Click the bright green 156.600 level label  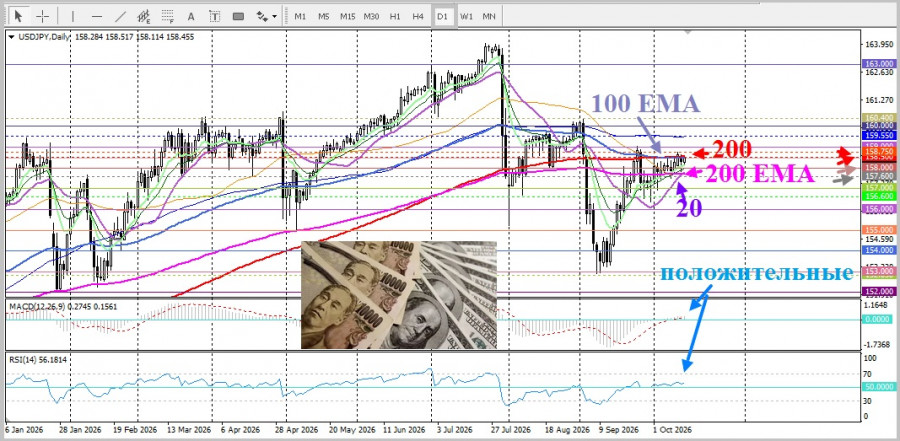(x=879, y=196)
